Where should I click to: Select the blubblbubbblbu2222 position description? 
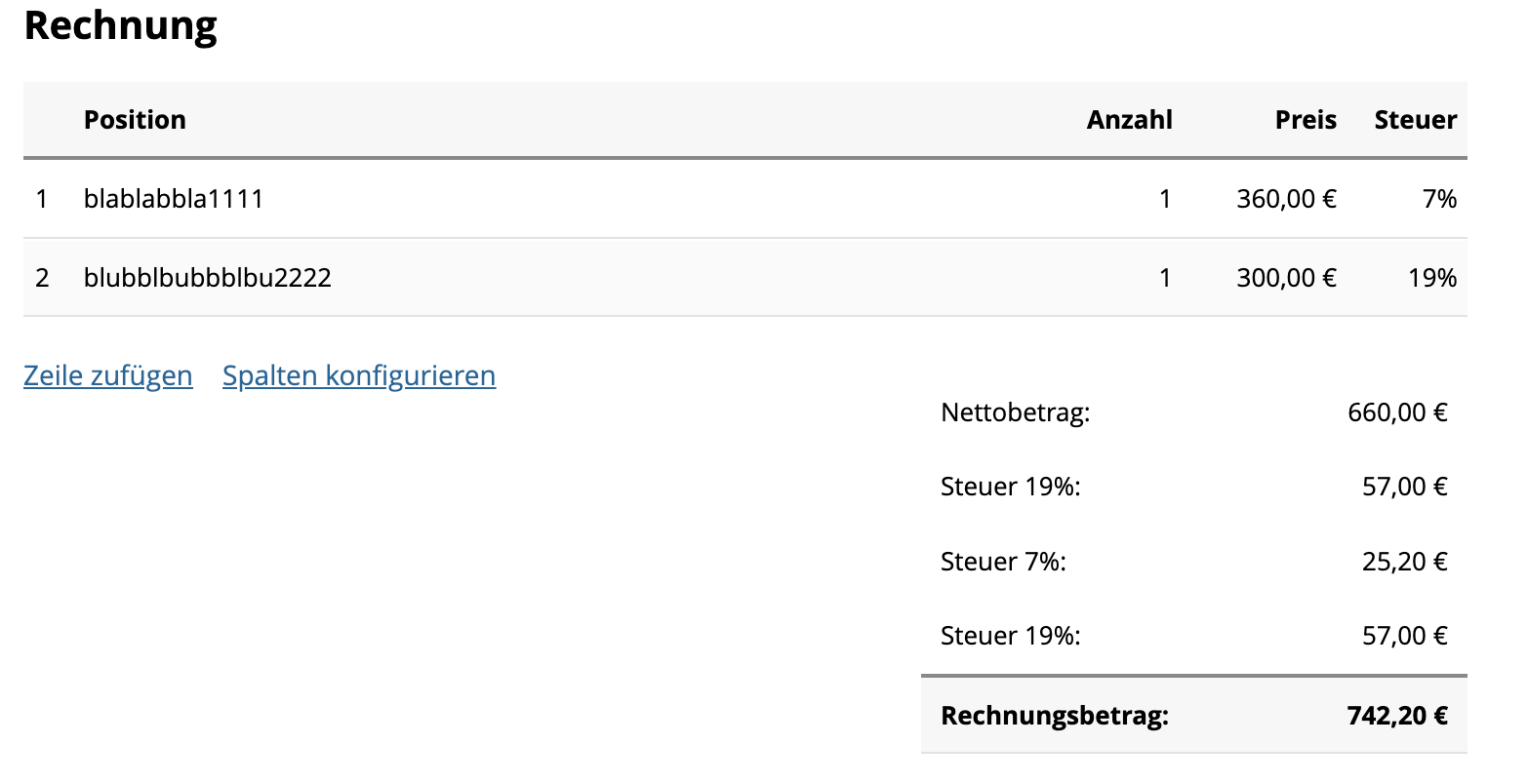point(208,278)
